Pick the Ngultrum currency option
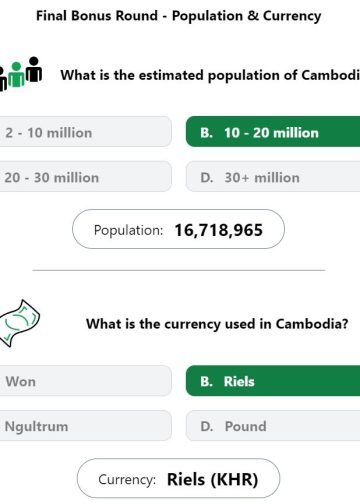Viewport: 360px width, 504px height. coord(86,426)
